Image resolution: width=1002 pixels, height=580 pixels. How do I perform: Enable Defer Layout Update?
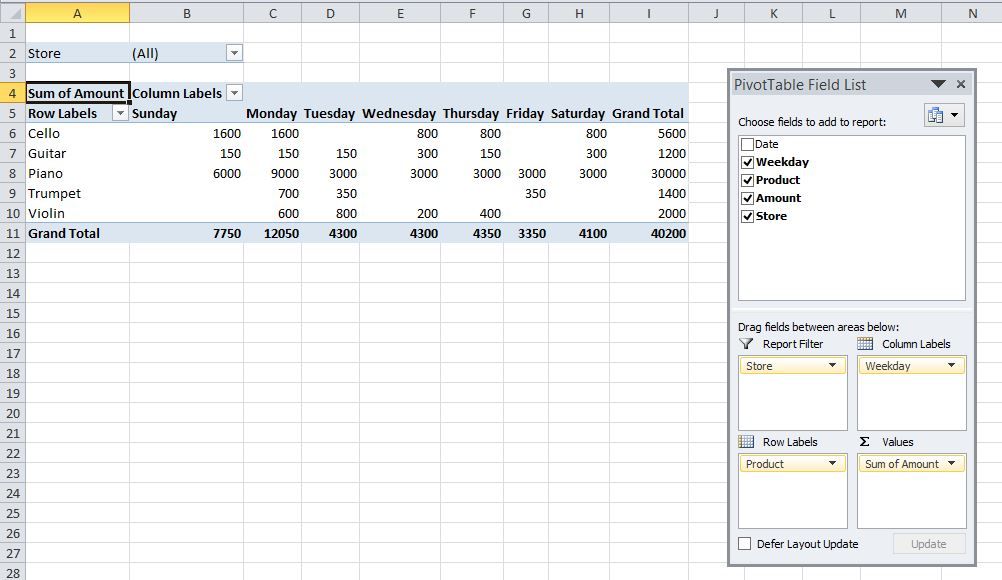[x=745, y=543]
